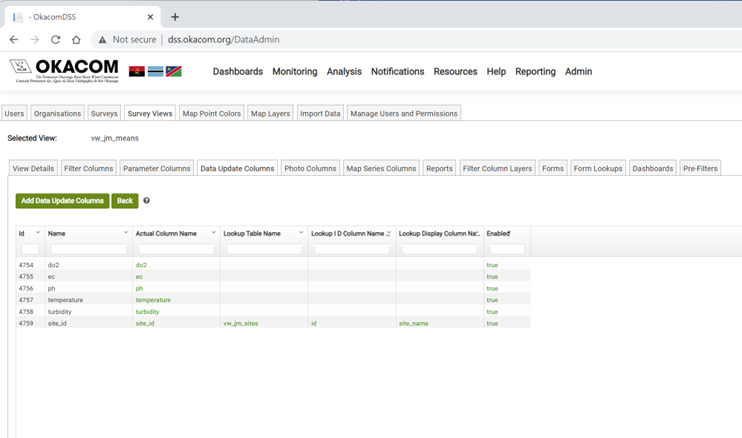The width and height of the screenshot is (742, 438).
Task: Click the site_name lookup display value
Action: click(414, 324)
